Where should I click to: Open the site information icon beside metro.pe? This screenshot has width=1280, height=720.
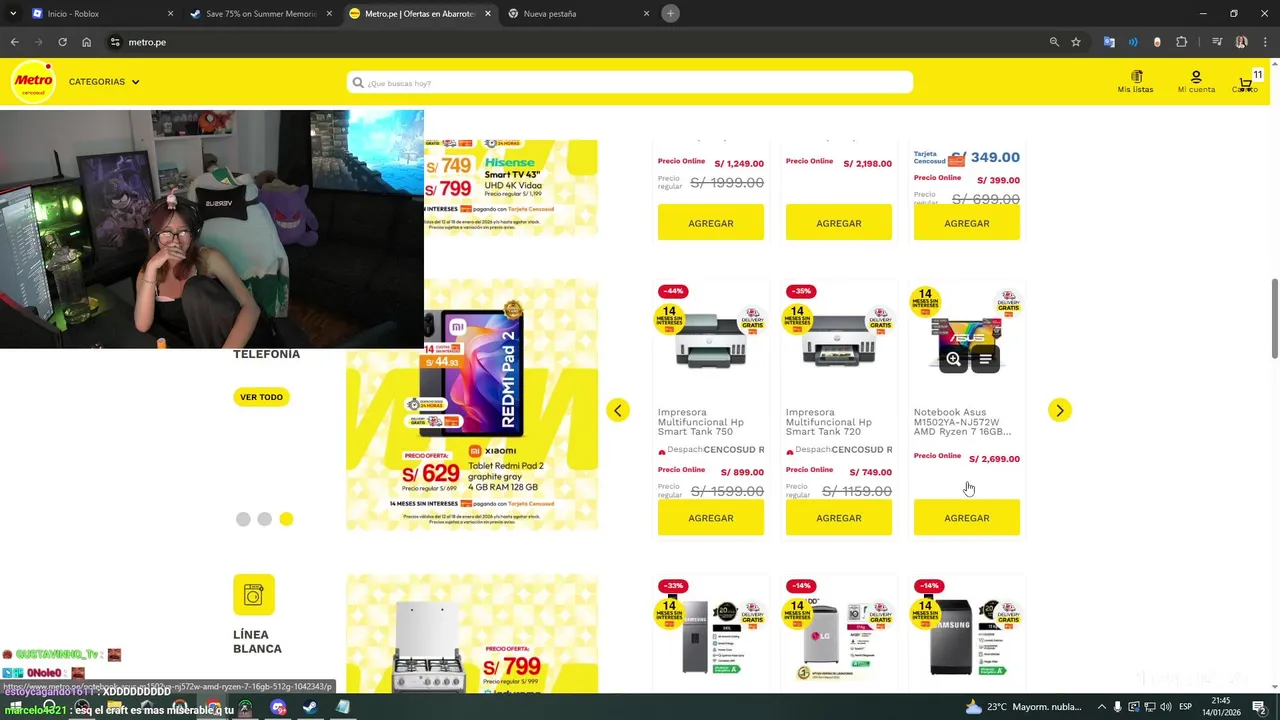pyautogui.click(x=115, y=42)
